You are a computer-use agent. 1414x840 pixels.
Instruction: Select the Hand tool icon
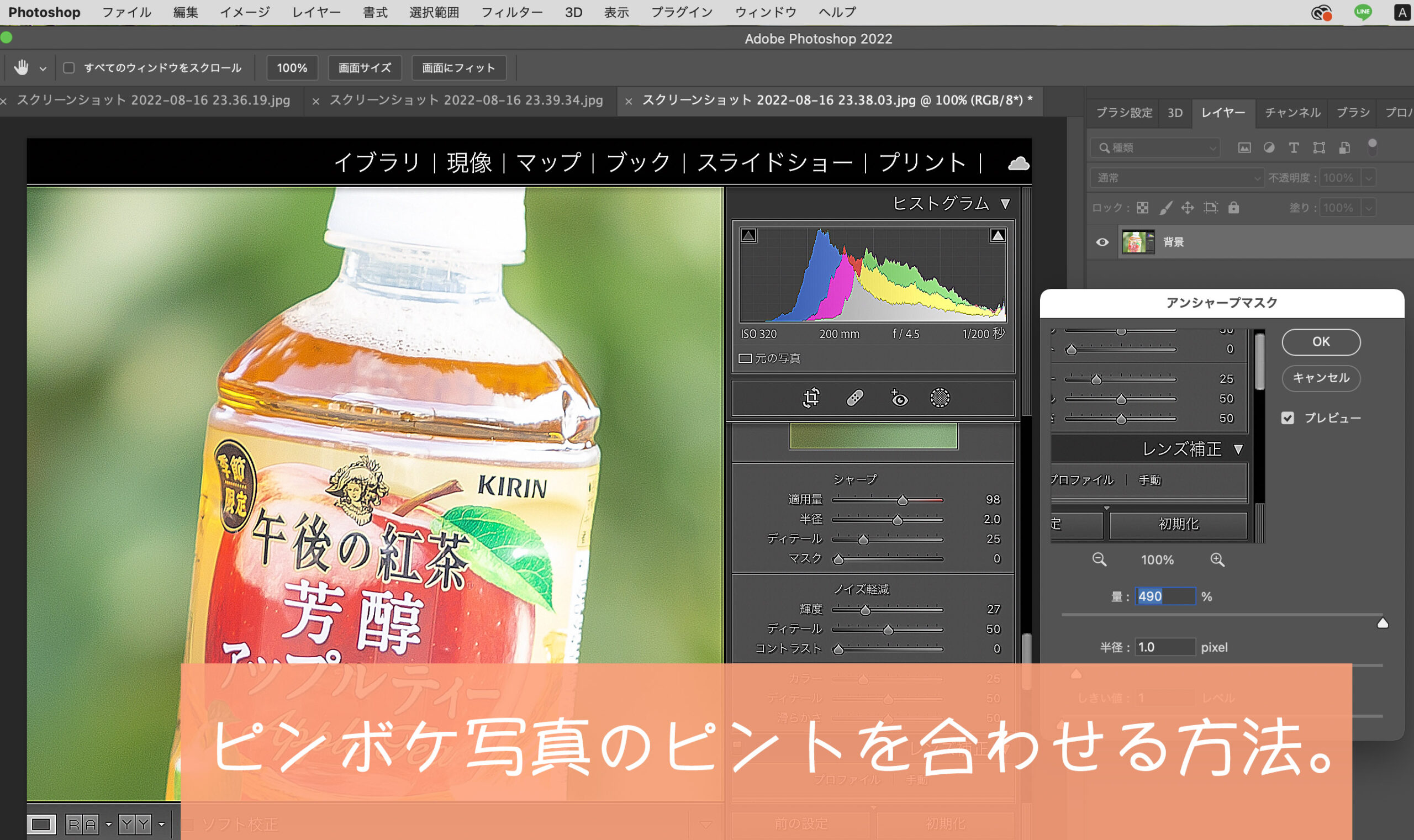coord(22,67)
